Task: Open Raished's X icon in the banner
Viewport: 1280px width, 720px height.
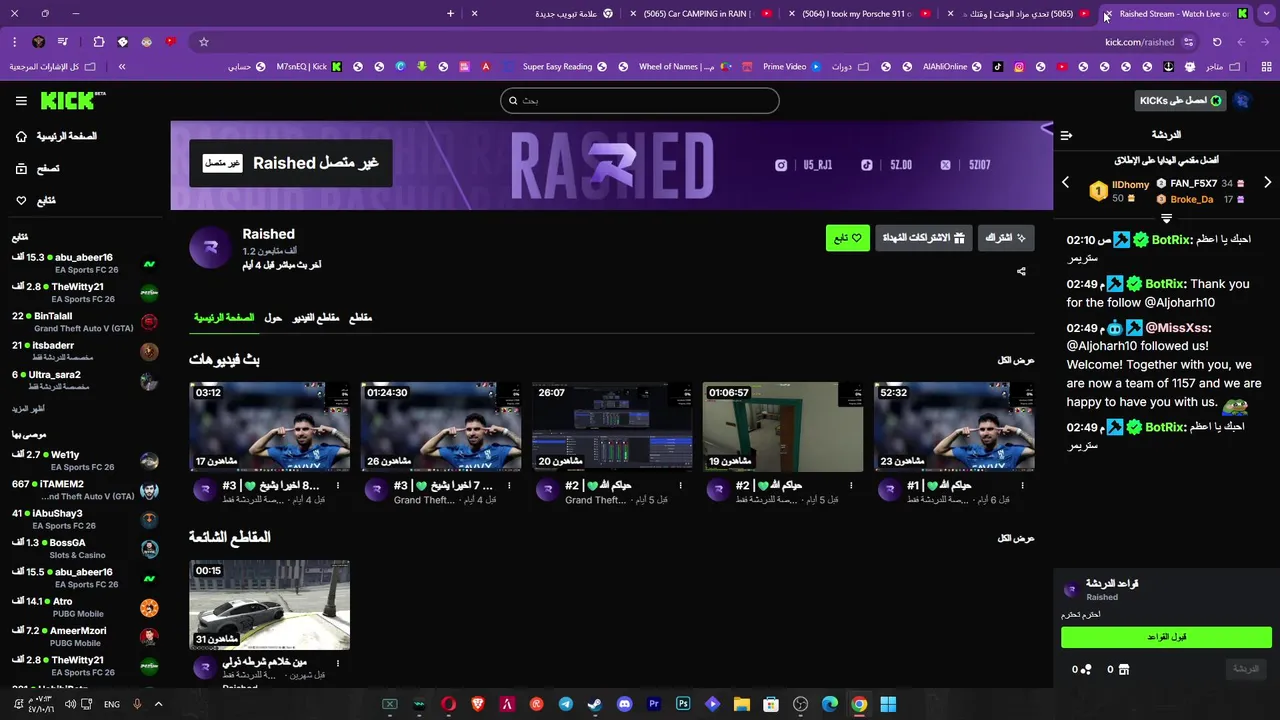Action: 946,165
